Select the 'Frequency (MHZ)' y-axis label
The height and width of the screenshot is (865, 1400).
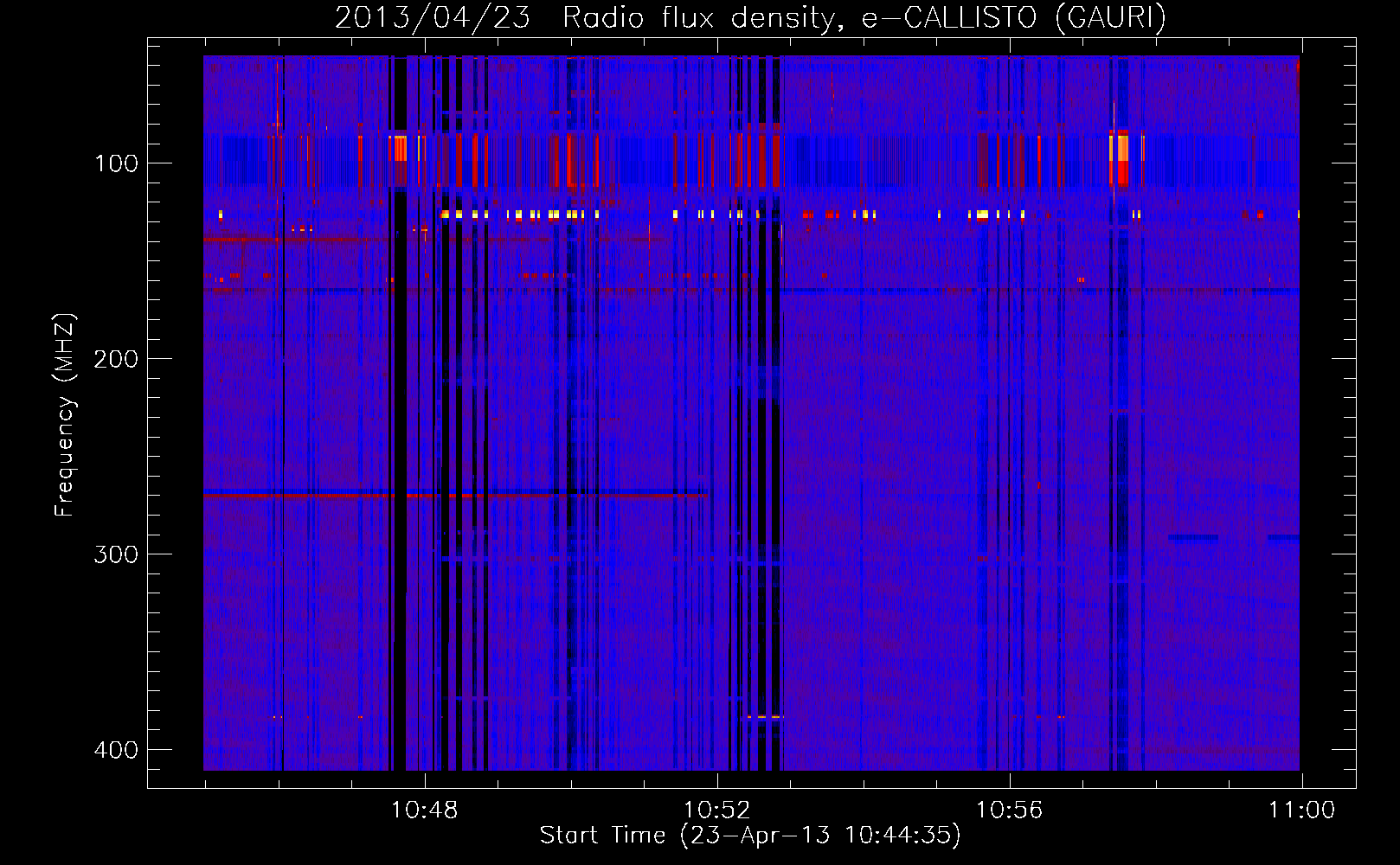pos(65,415)
